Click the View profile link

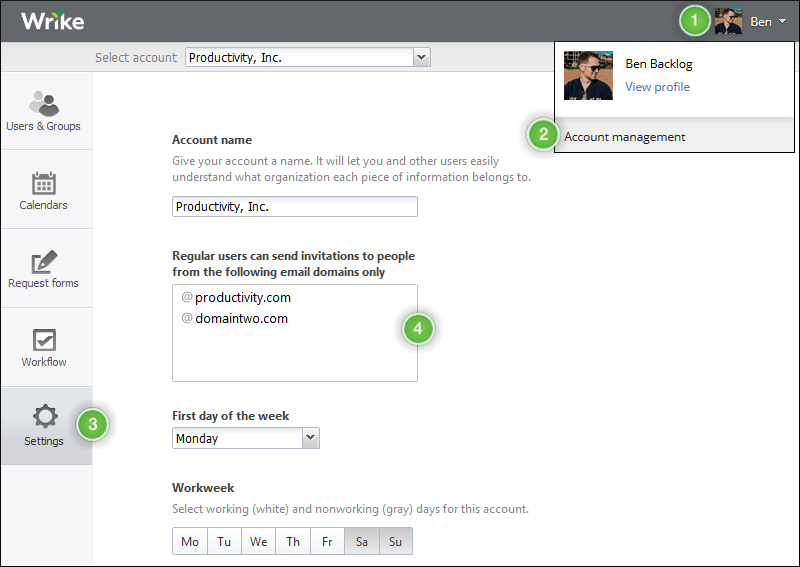(657, 87)
